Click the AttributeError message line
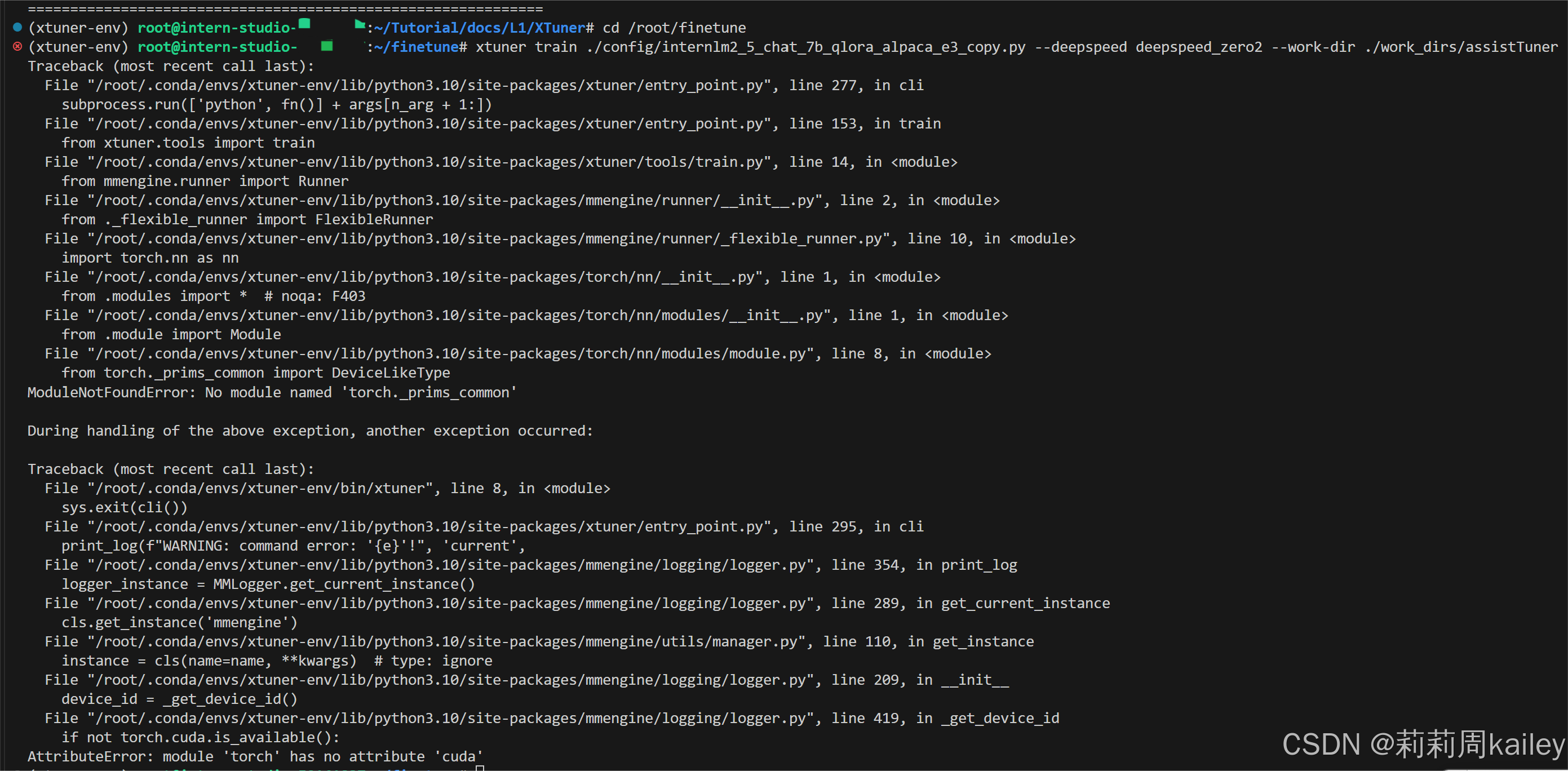This screenshot has height=771, width=1568. (255, 756)
